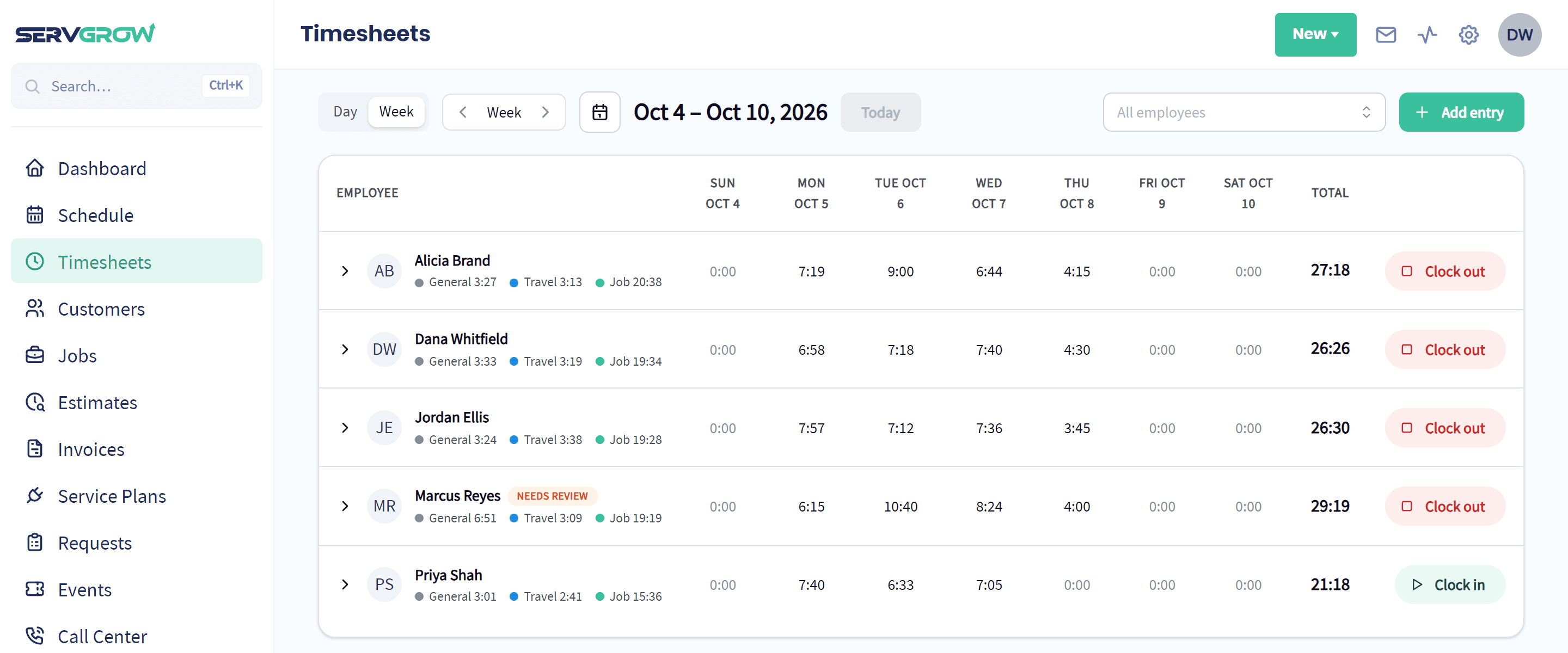Open Schedule in the sidebar
Viewport: 1568px width, 653px height.
136,215
